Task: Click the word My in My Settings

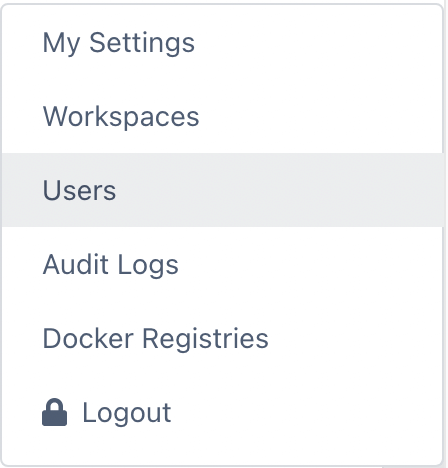Action: tap(61, 43)
